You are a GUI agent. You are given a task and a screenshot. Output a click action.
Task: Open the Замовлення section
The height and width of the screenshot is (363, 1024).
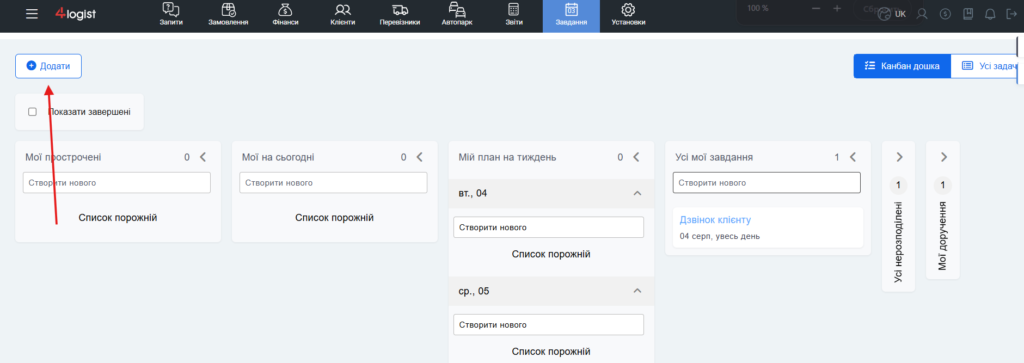pyautogui.click(x=228, y=14)
